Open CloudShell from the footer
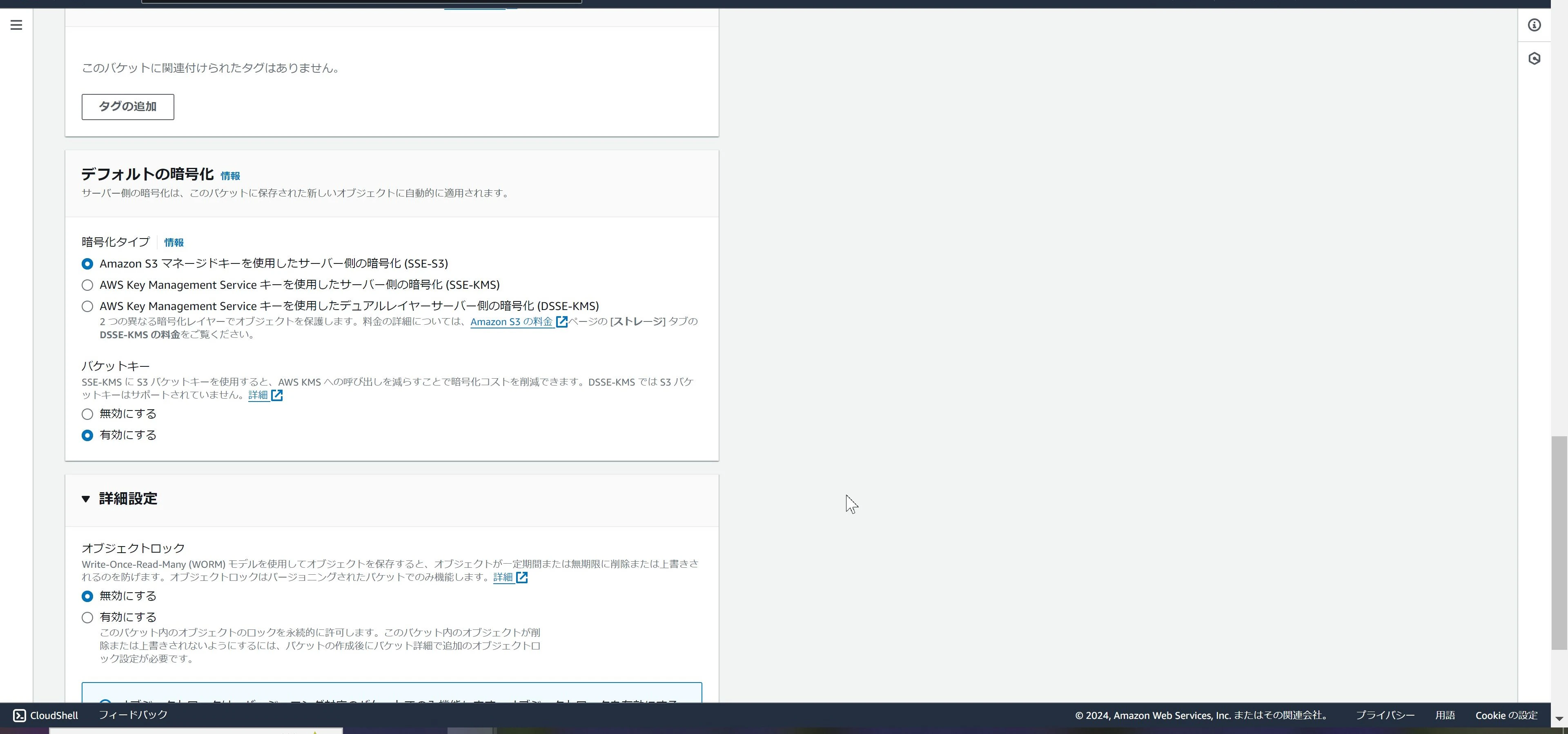This screenshot has width=1568, height=734. click(46, 715)
